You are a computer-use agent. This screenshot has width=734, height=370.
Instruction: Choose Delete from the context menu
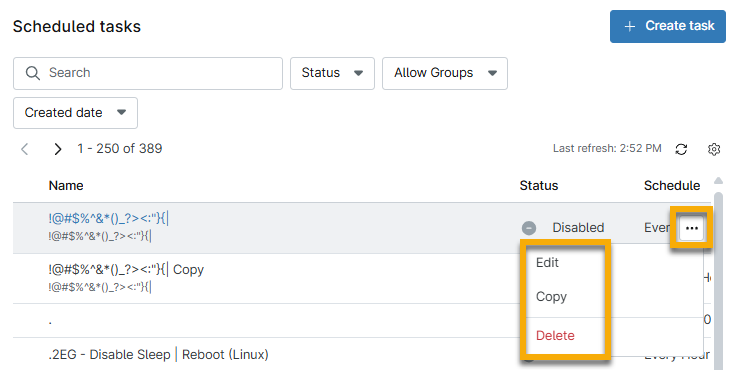[x=555, y=335]
